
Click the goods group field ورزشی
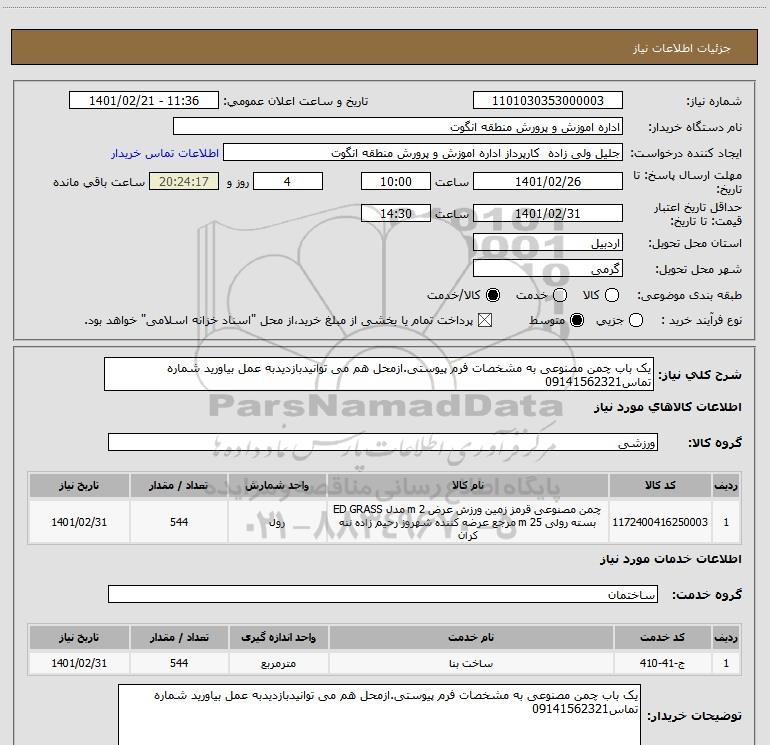point(383,442)
